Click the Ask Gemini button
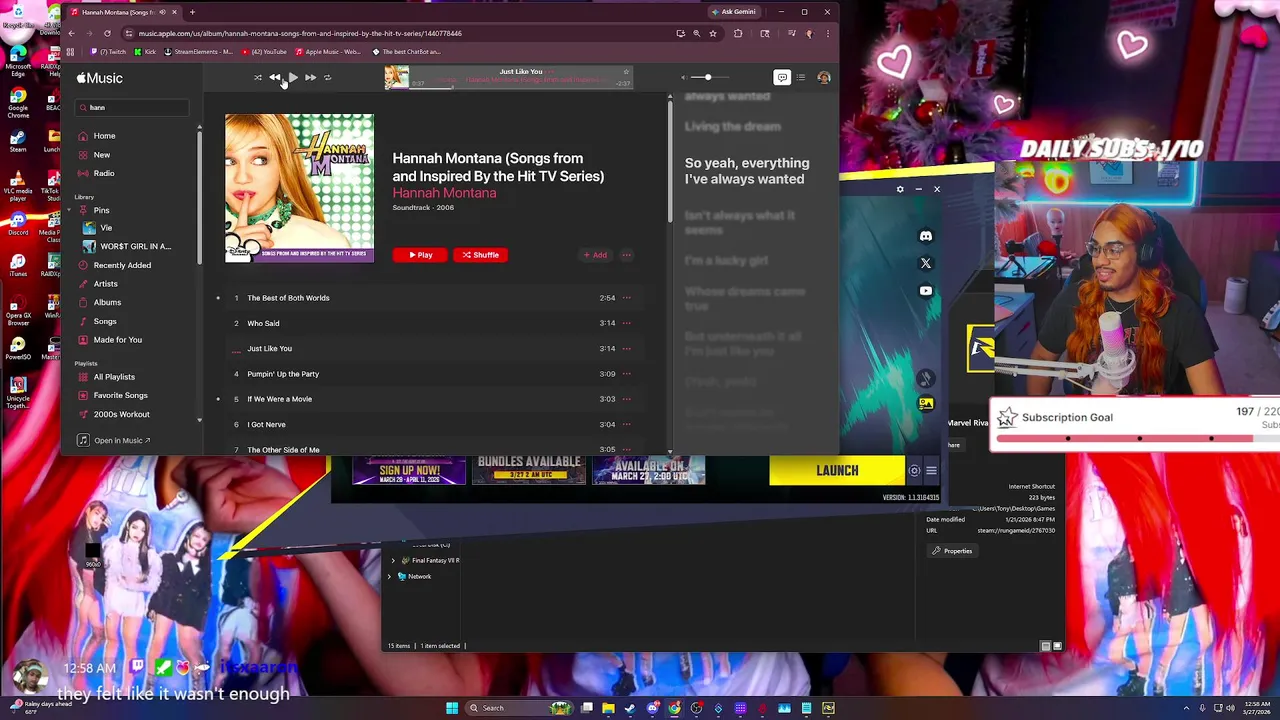The image size is (1280, 720). 733,12
